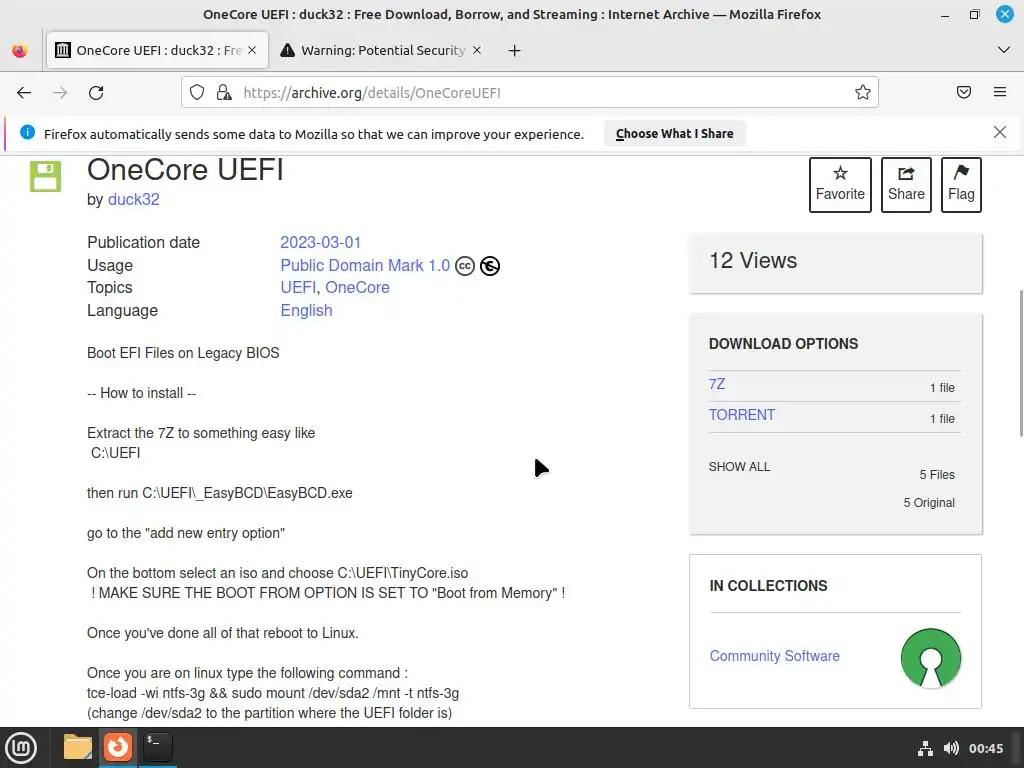Image resolution: width=1024 pixels, height=768 pixels.
Task: Open Public Domain Mark 1.0 link
Action: point(365,265)
